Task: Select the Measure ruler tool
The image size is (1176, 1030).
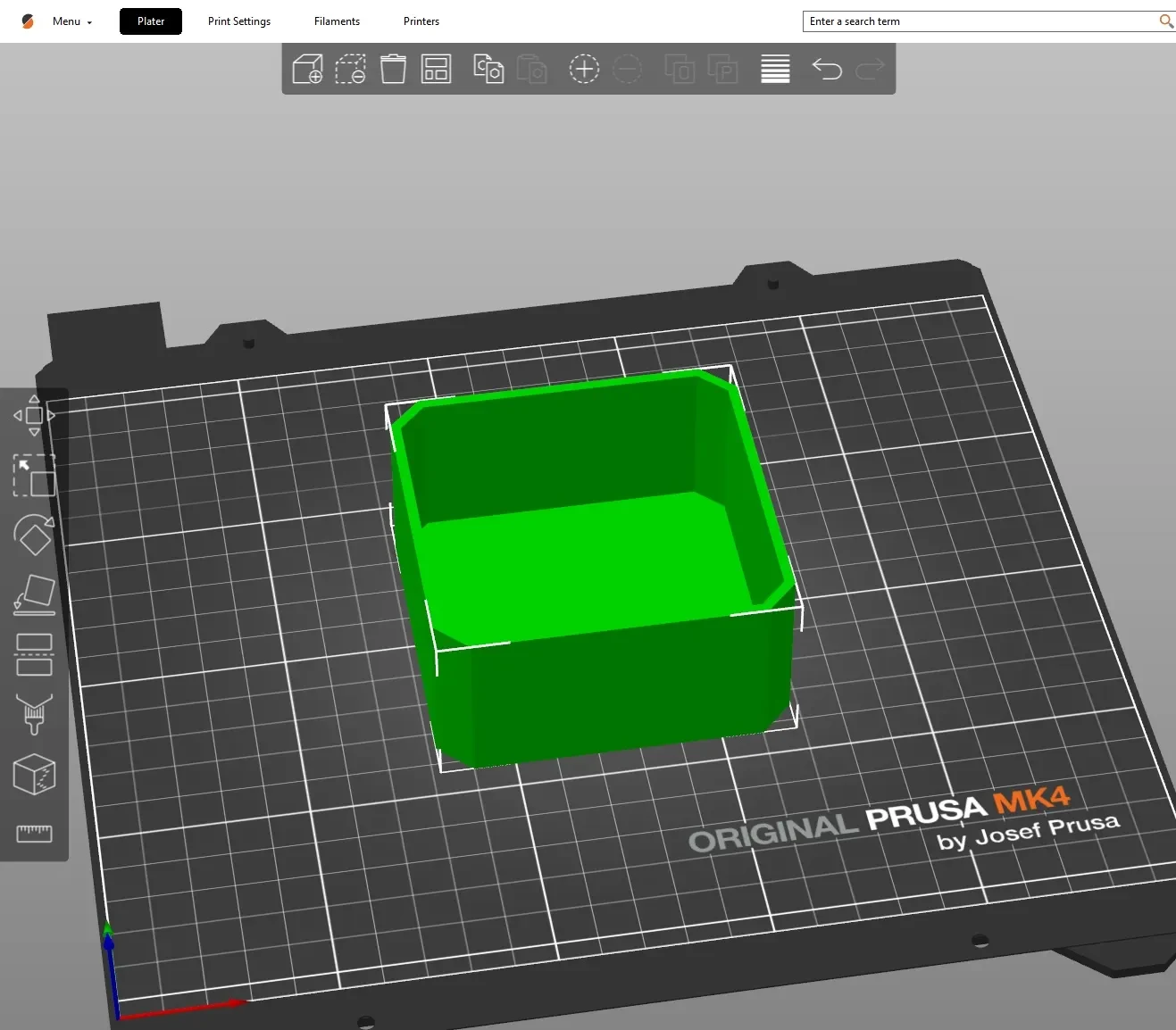Action: coord(34,833)
